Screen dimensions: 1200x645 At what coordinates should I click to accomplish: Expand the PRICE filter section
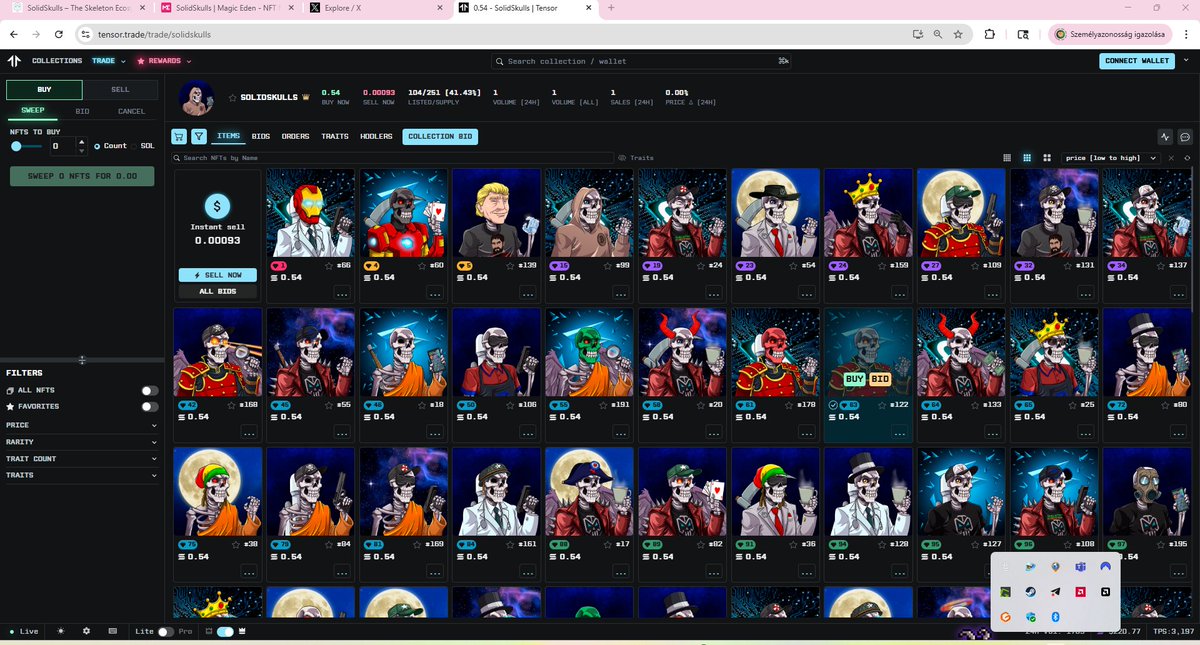[82, 425]
